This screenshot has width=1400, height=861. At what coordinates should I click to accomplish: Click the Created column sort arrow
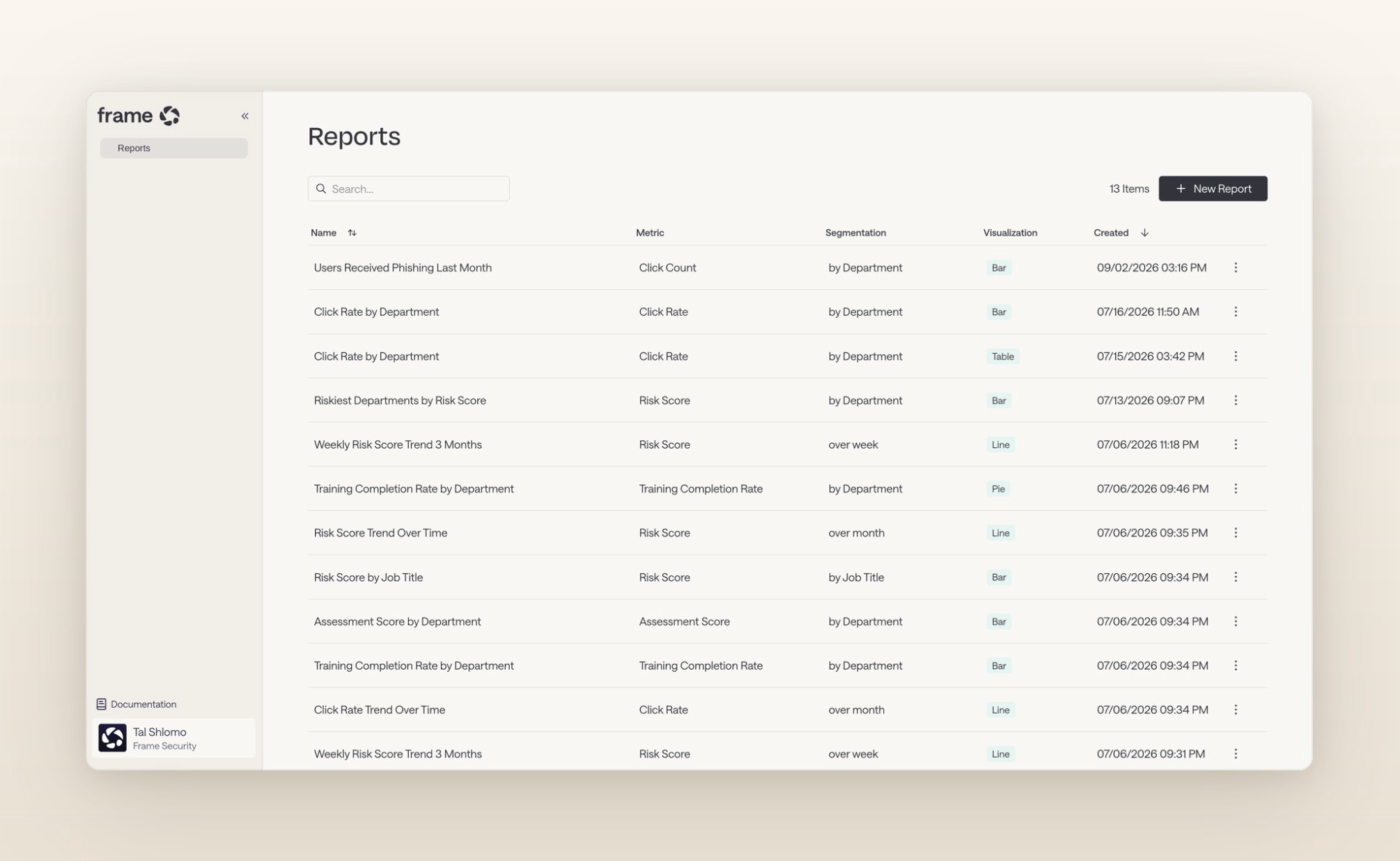[1144, 233]
